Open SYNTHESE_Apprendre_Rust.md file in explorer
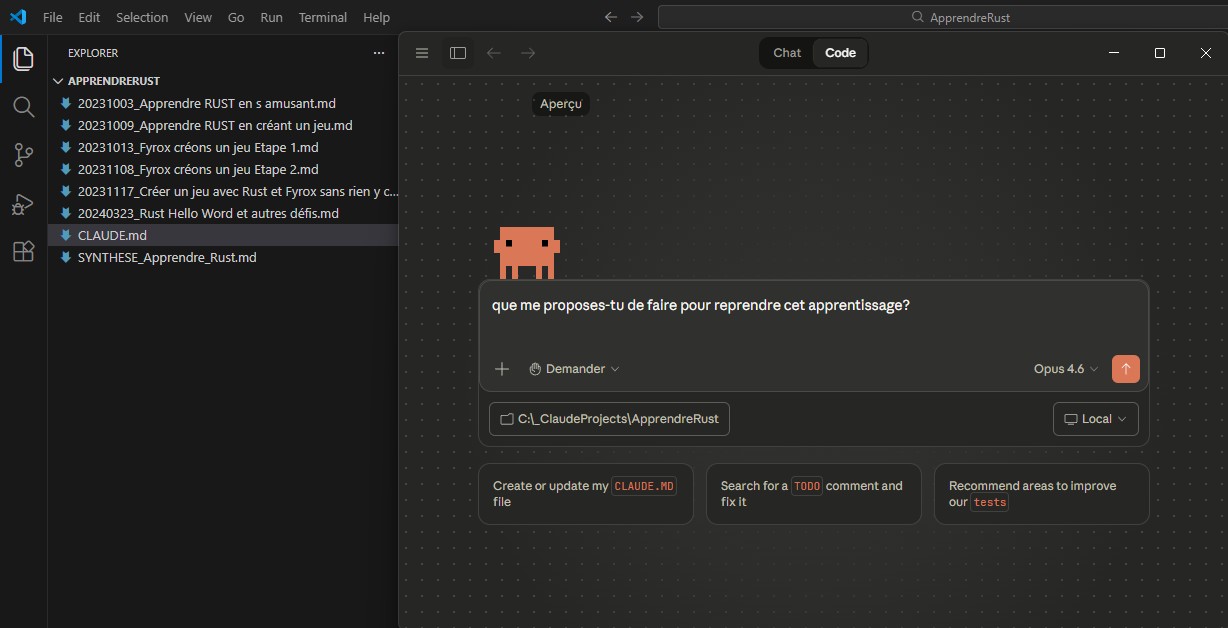 tap(166, 257)
